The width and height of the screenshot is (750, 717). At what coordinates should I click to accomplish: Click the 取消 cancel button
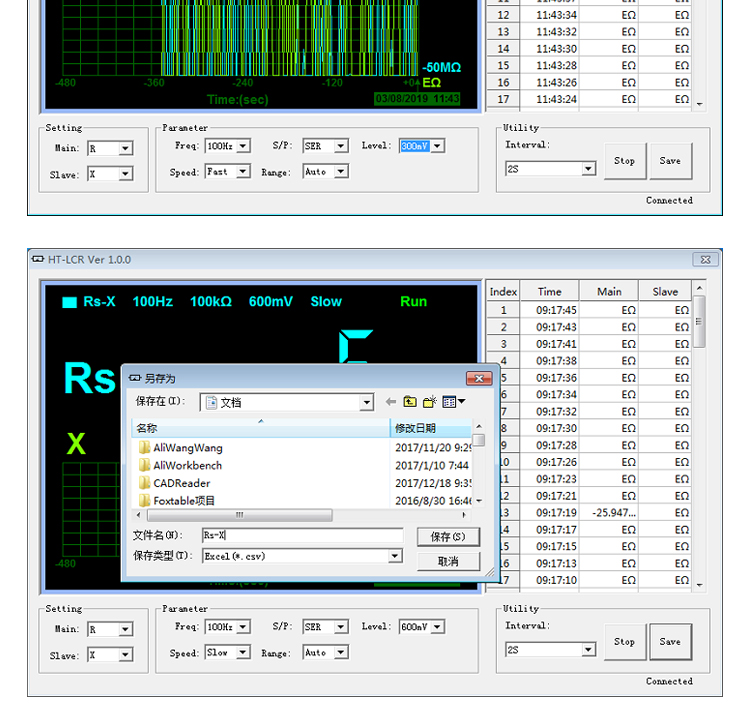[448, 561]
